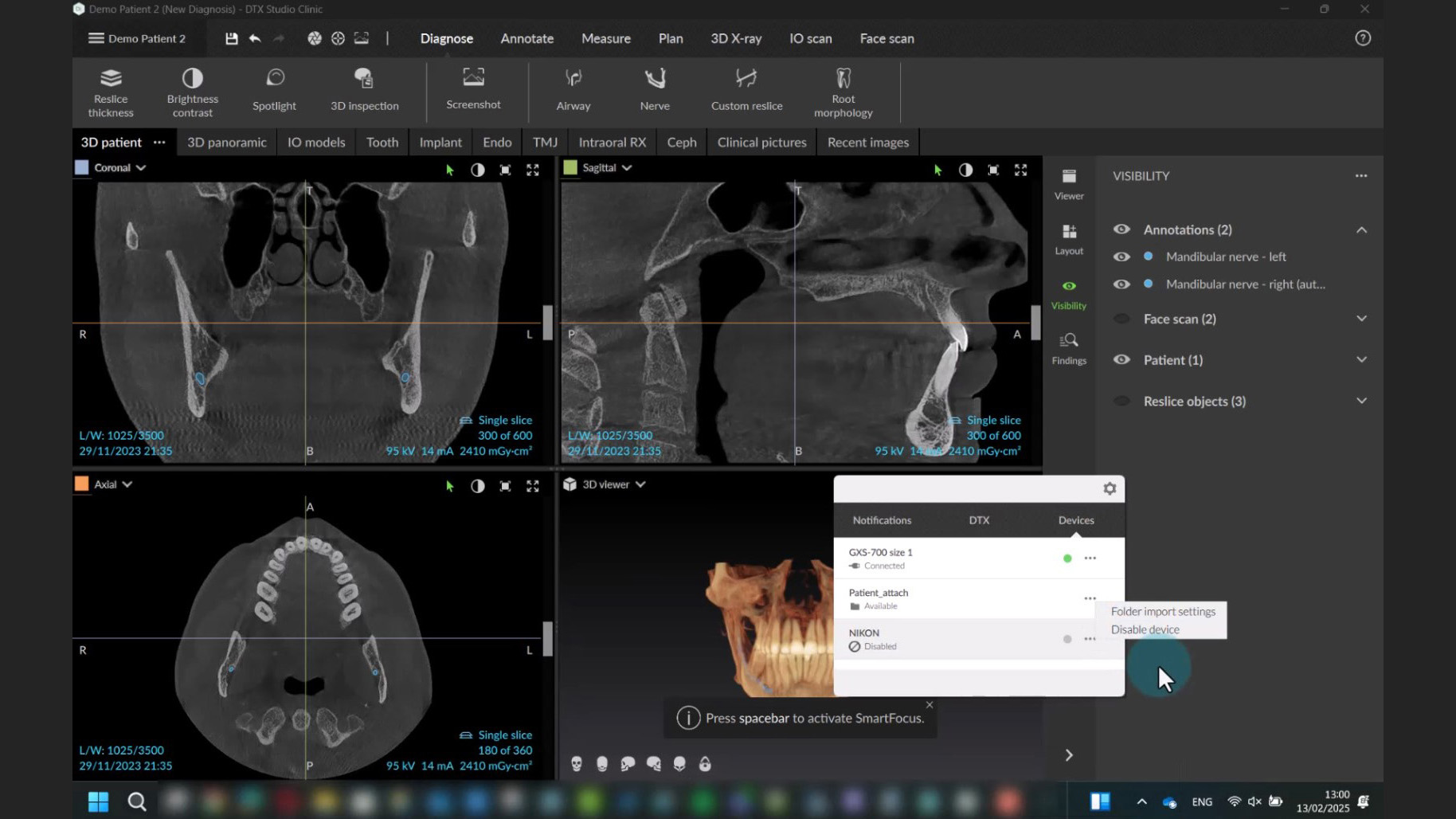Click the Save icon in top bar
This screenshot has width=1456, height=819.
(x=231, y=38)
